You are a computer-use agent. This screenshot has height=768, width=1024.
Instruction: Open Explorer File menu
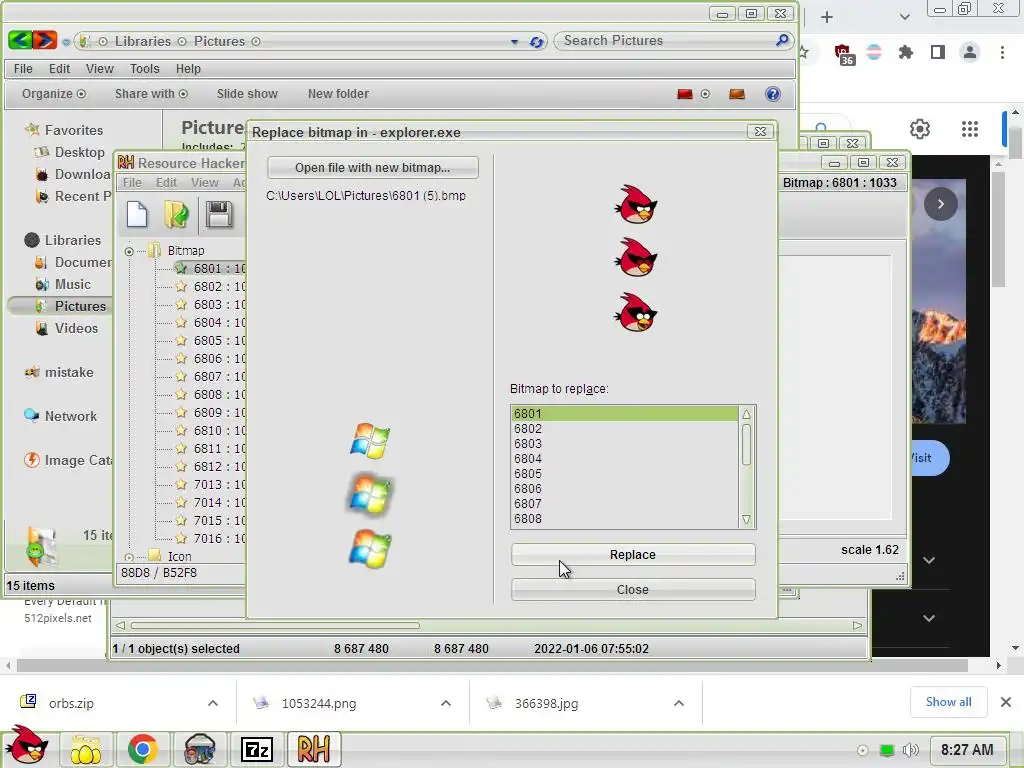23,69
